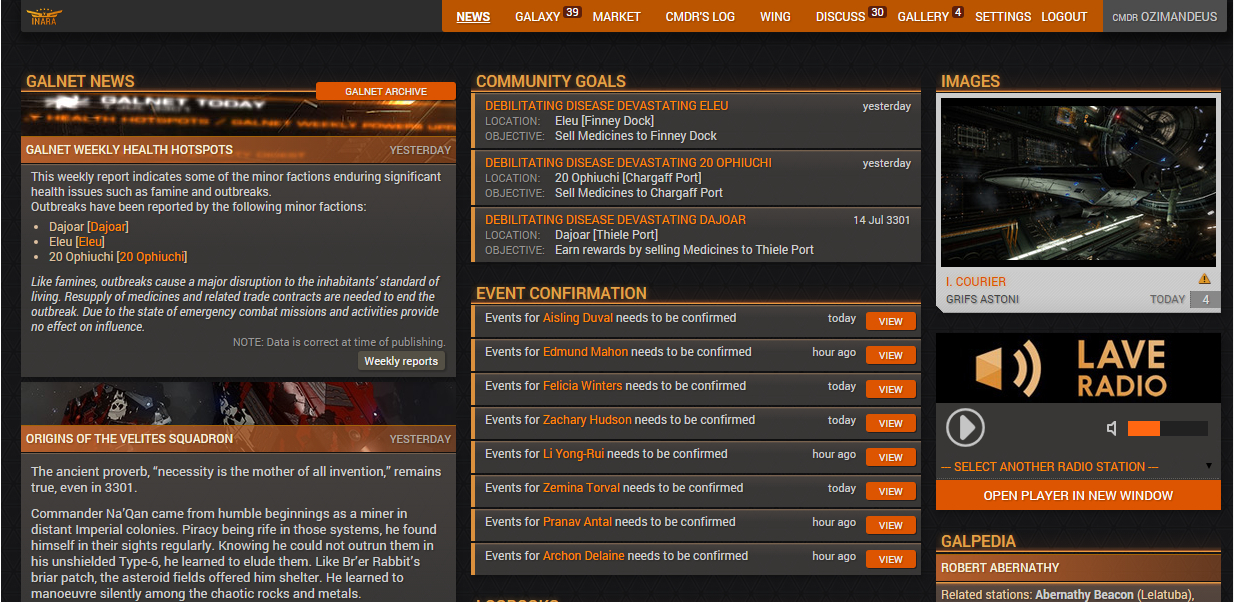Open CMDR'S LOG in the navigation

700,17
